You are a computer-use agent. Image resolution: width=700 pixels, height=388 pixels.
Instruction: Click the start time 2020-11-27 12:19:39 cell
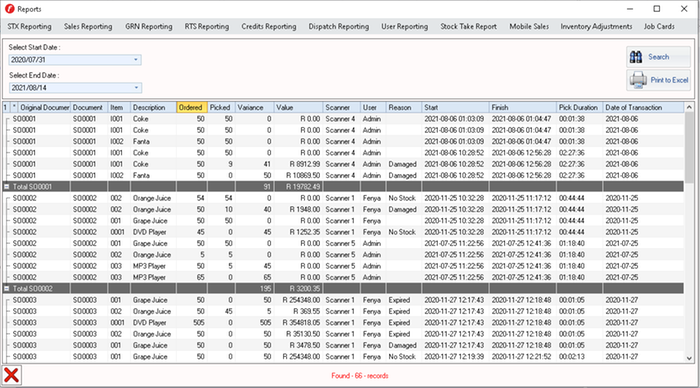[455, 356]
